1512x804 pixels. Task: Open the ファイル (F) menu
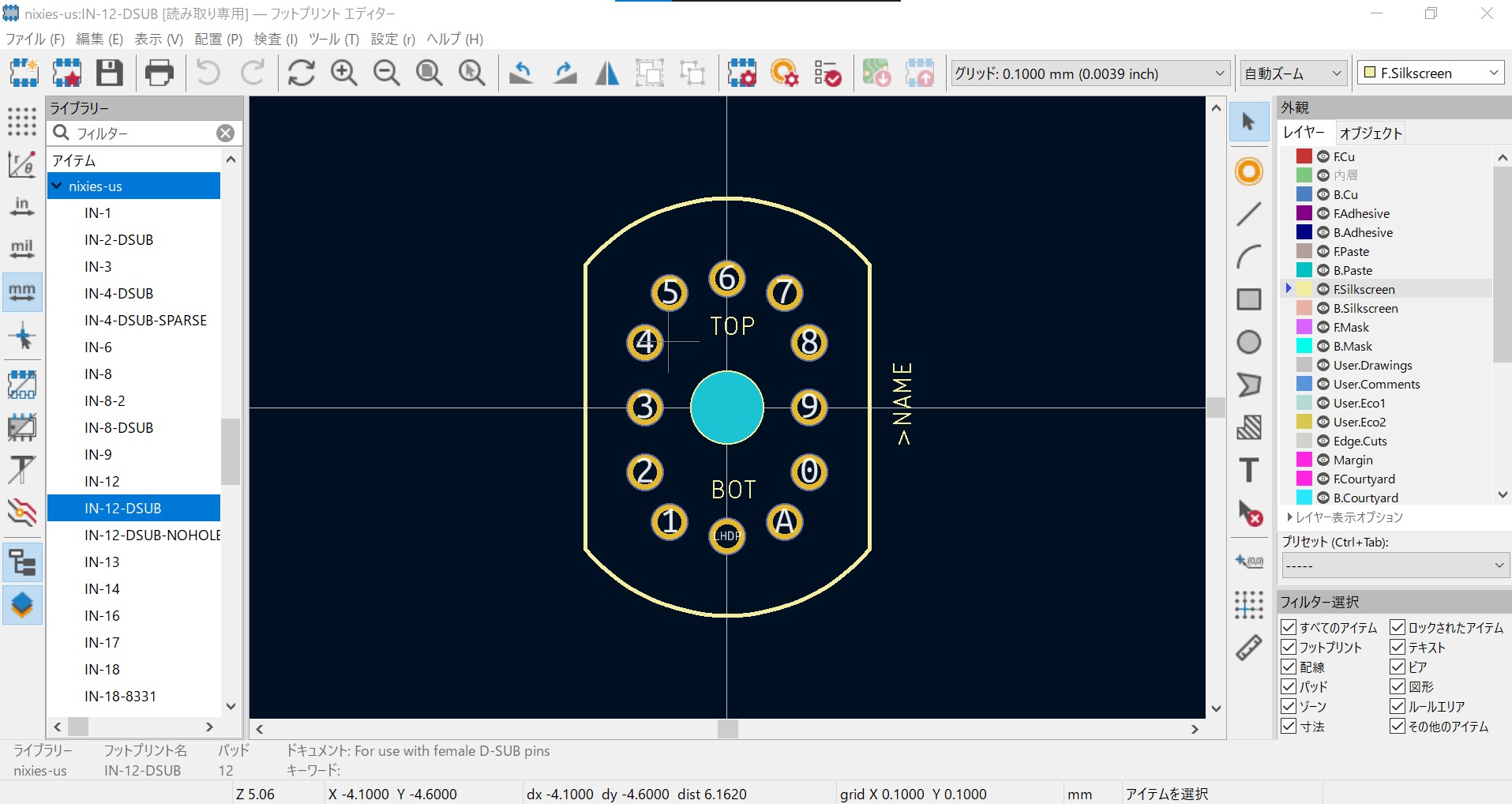point(35,39)
